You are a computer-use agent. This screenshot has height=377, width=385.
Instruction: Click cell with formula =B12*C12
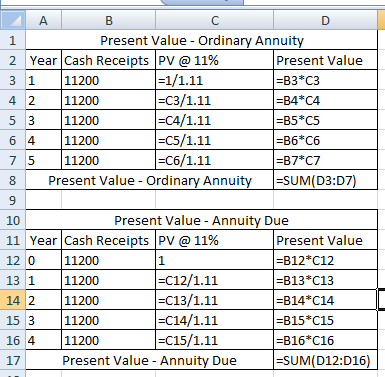pos(326,260)
